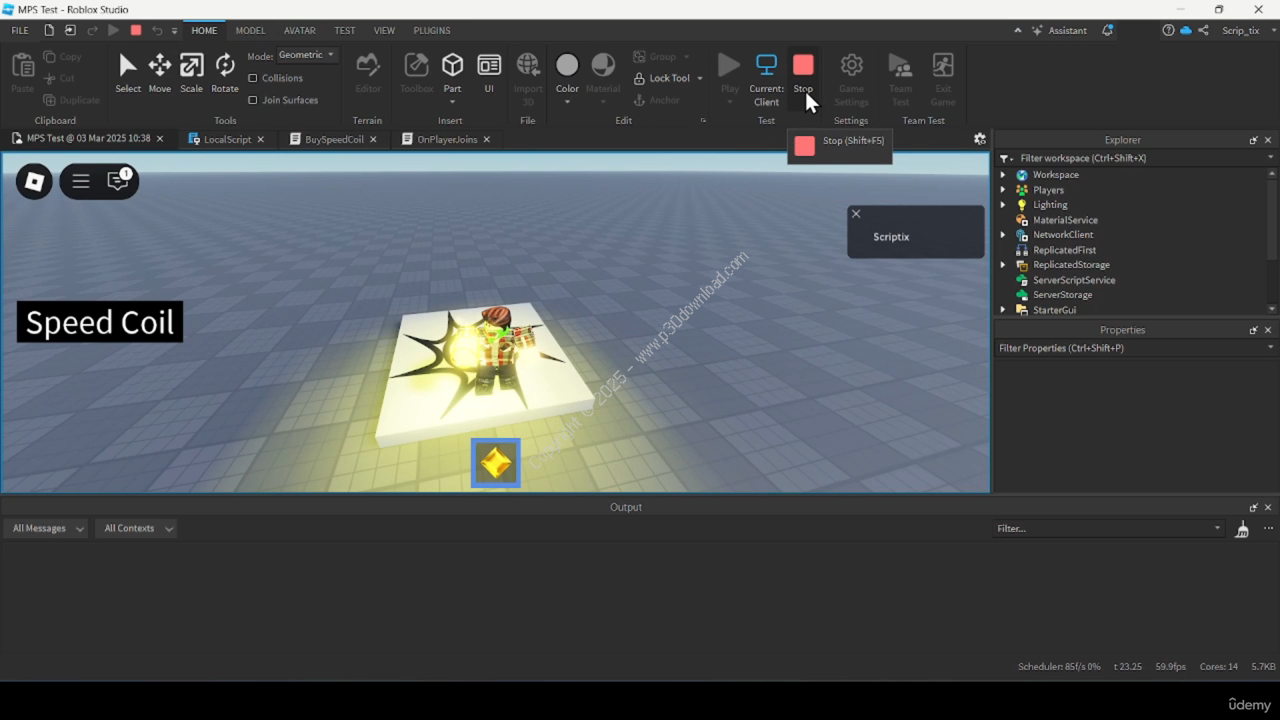This screenshot has height=720, width=1280.
Task: Open the help question mark icon
Action: (1168, 30)
